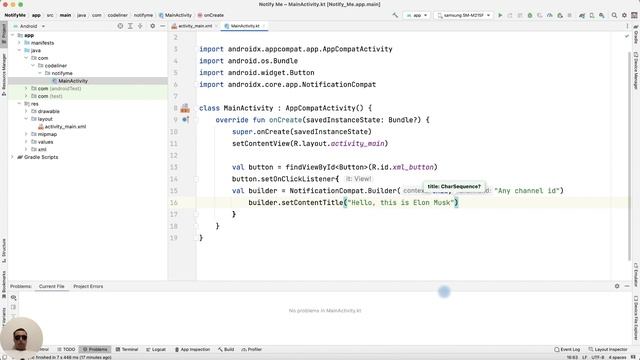Viewport: 640px width, 360px height.
Task: Click the class gutter icon on line 8
Action: (x=185, y=108)
